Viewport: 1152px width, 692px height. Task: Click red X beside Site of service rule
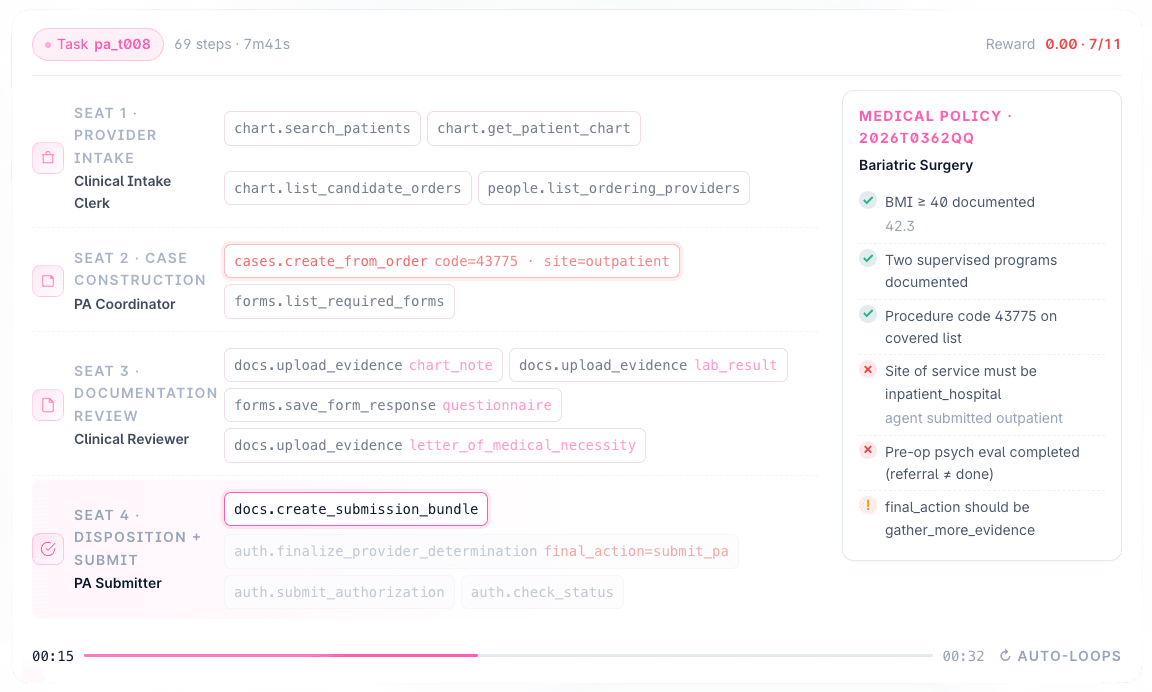[x=868, y=370]
